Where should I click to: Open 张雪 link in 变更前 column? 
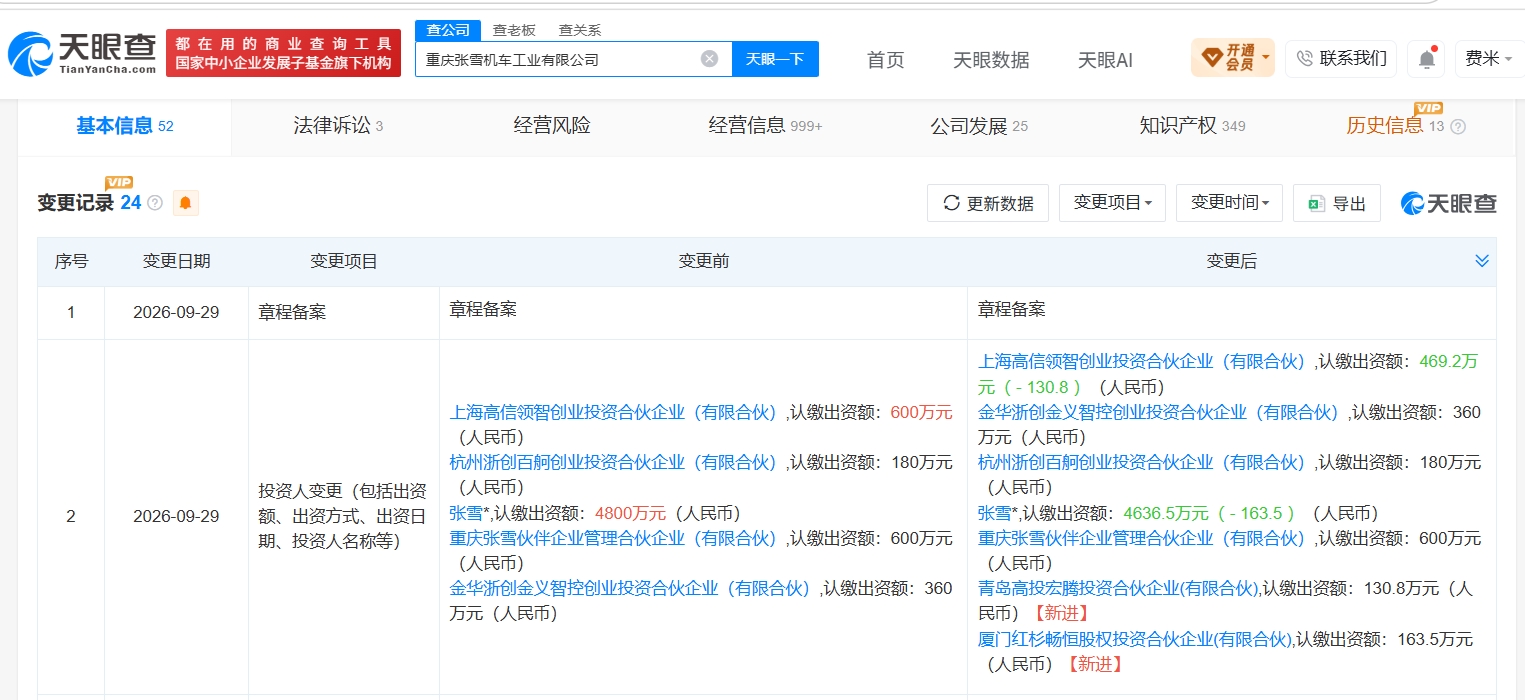468,513
